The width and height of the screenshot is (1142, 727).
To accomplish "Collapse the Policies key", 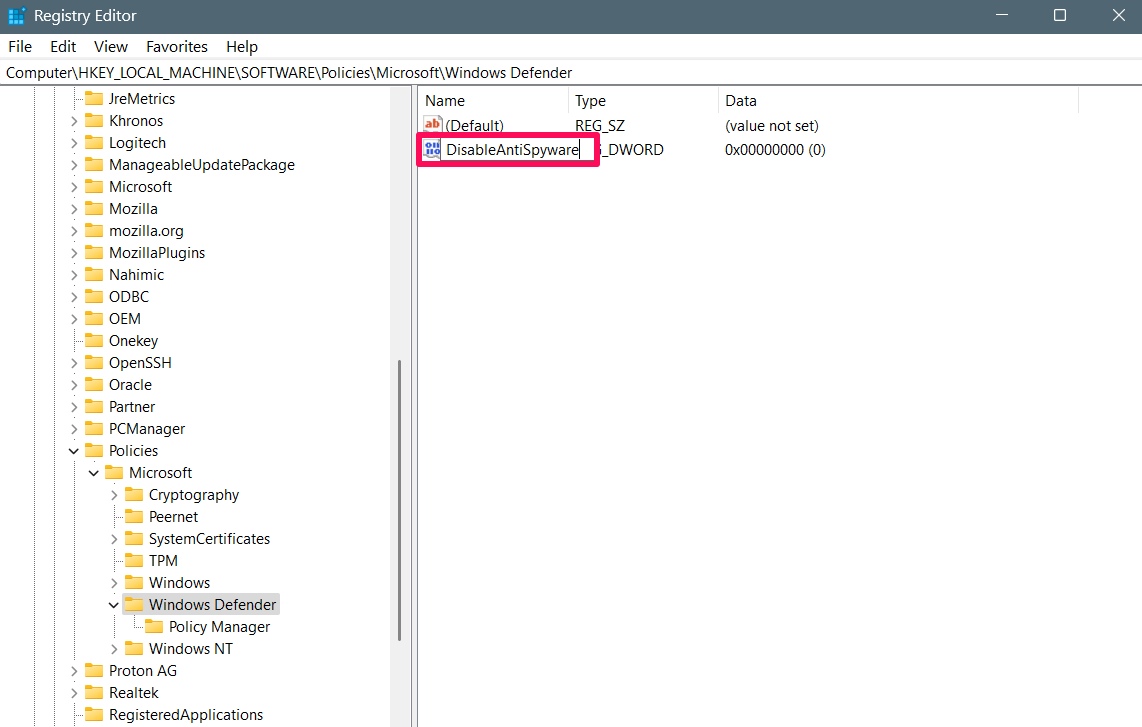I will [x=74, y=451].
